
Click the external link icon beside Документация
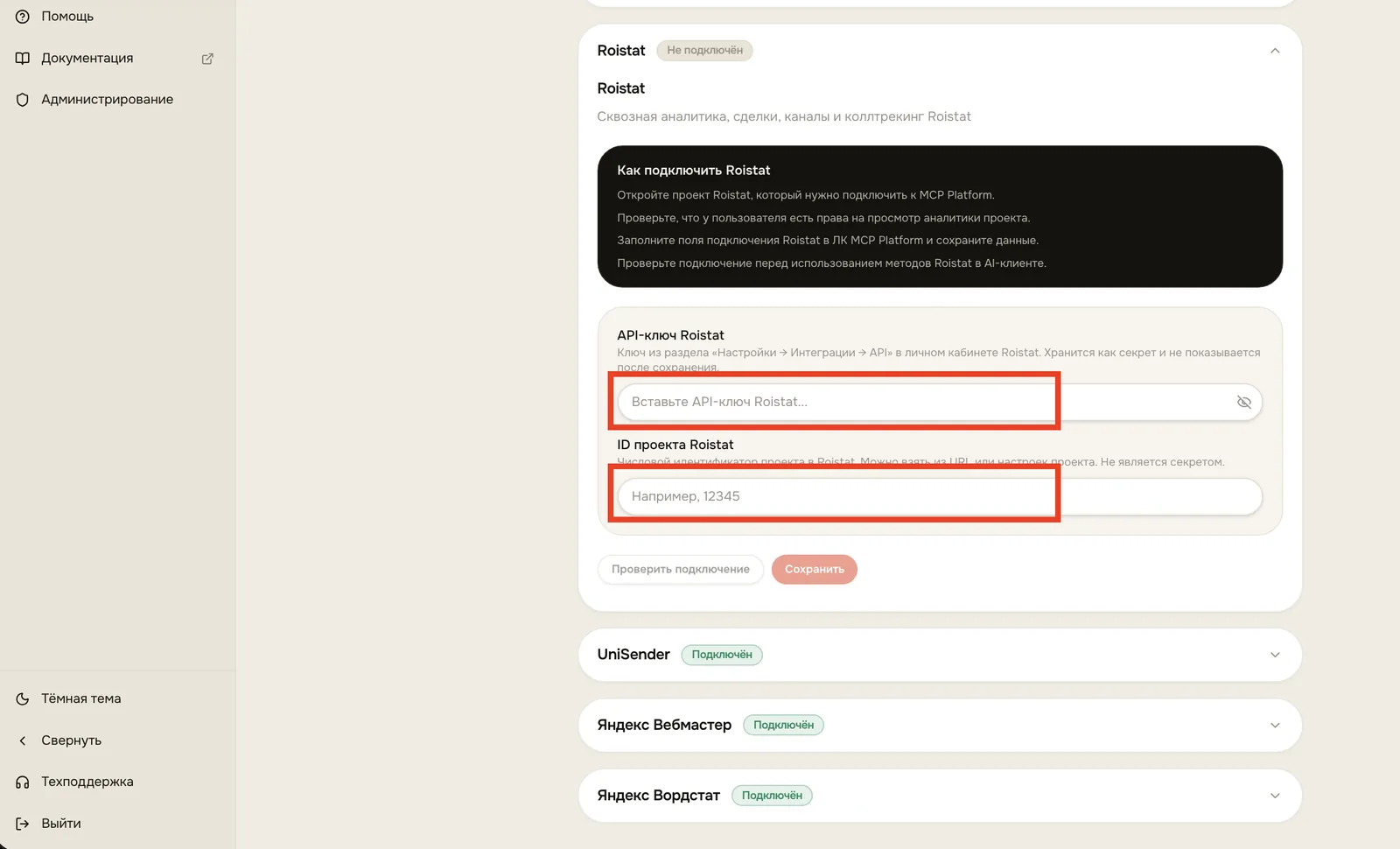tap(207, 59)
